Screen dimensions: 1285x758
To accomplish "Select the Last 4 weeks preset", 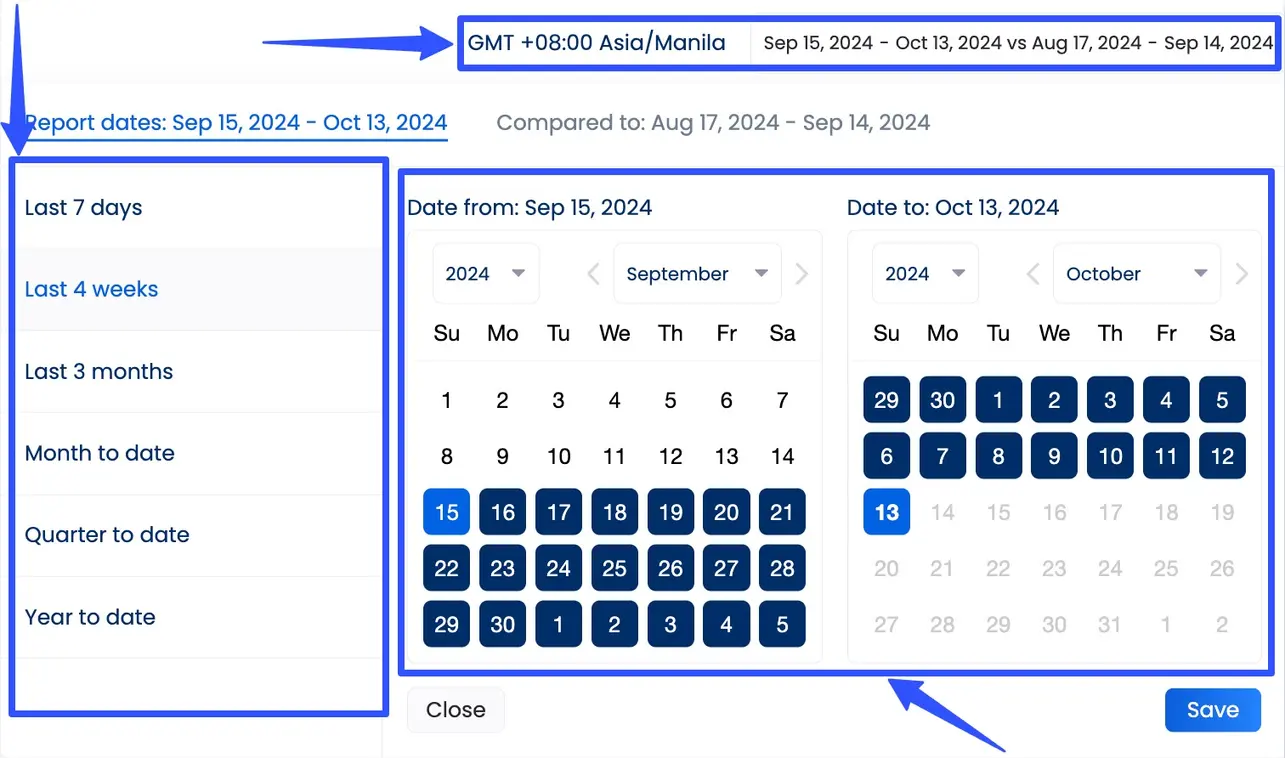I will (91, 289).
